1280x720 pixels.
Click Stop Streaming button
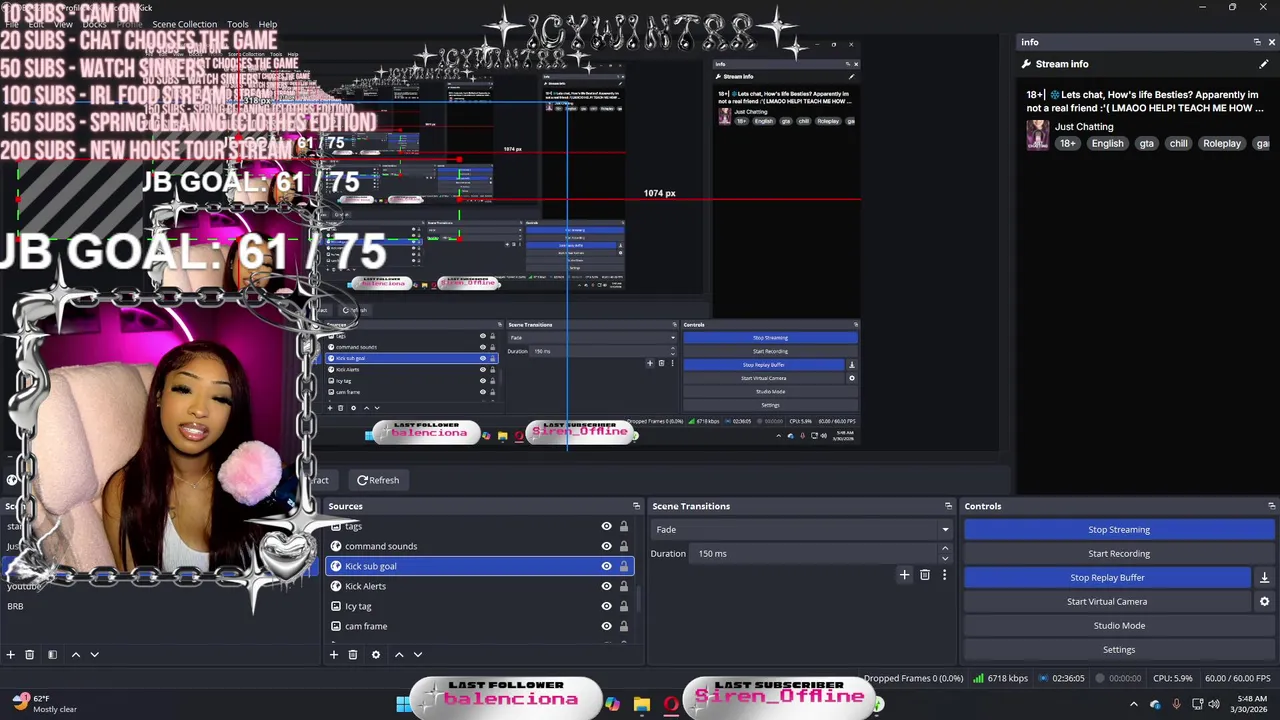(x=1119, y=530)
